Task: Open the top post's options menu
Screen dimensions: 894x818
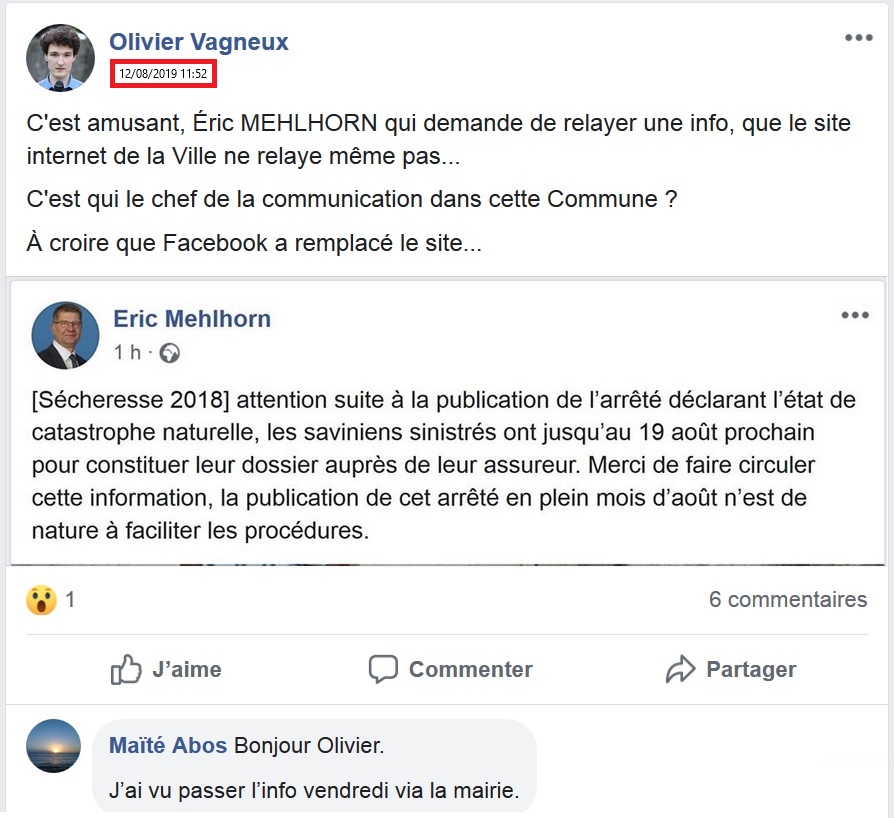Action: click(858, 37)
